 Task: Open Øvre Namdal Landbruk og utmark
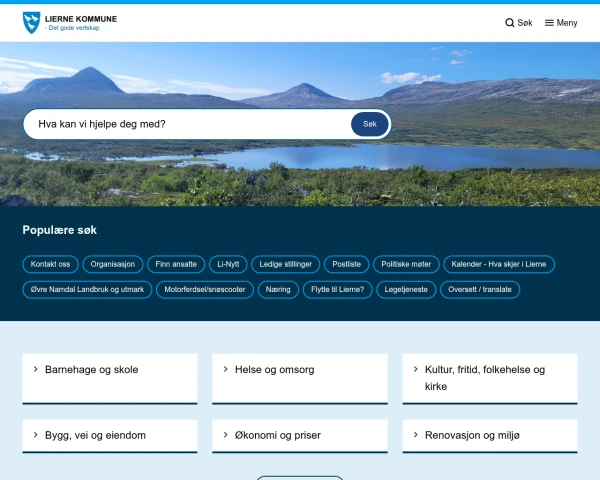click(87, 289)
